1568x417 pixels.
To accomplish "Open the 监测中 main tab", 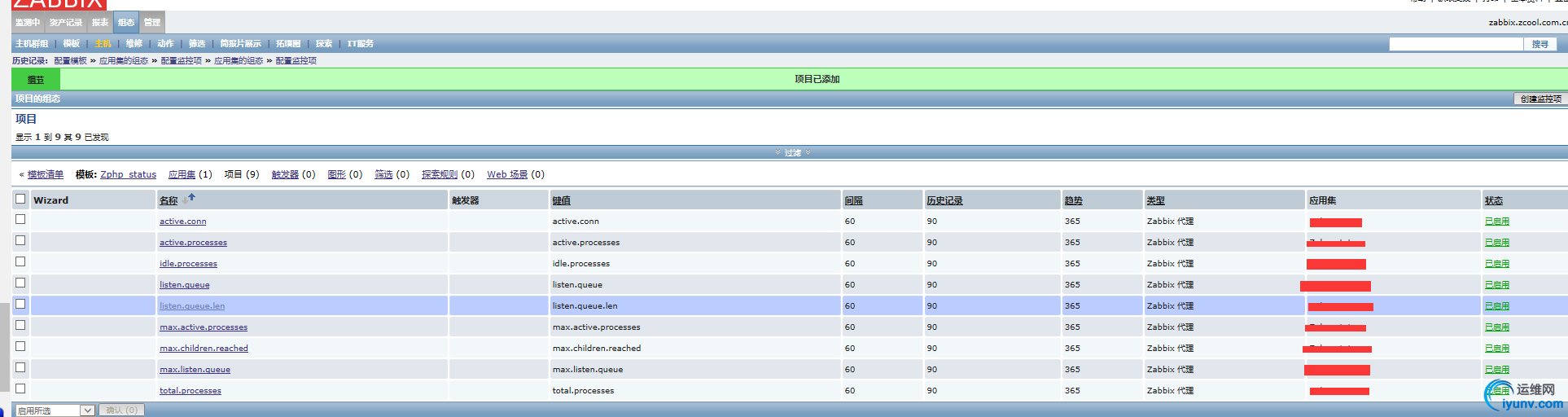I will 28,22.
